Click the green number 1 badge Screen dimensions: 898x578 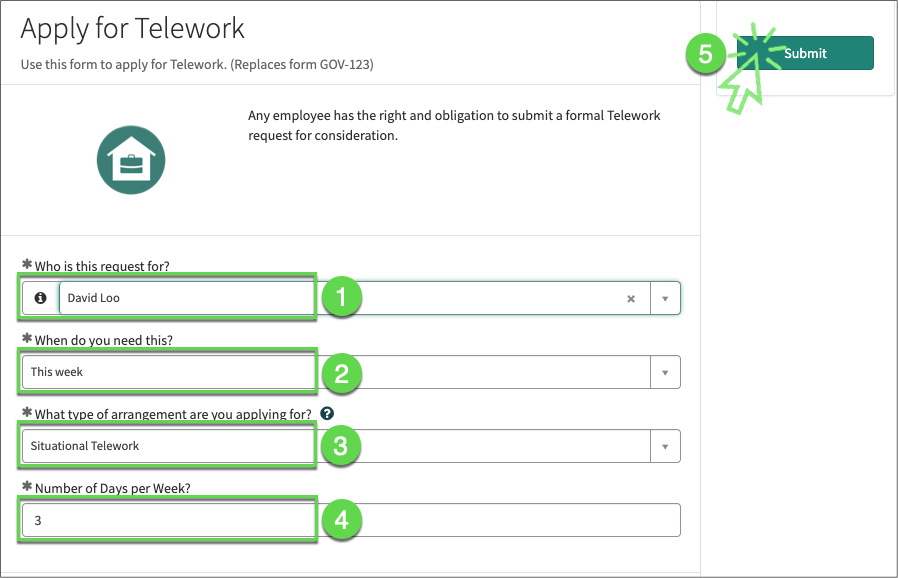coord(340,298)
